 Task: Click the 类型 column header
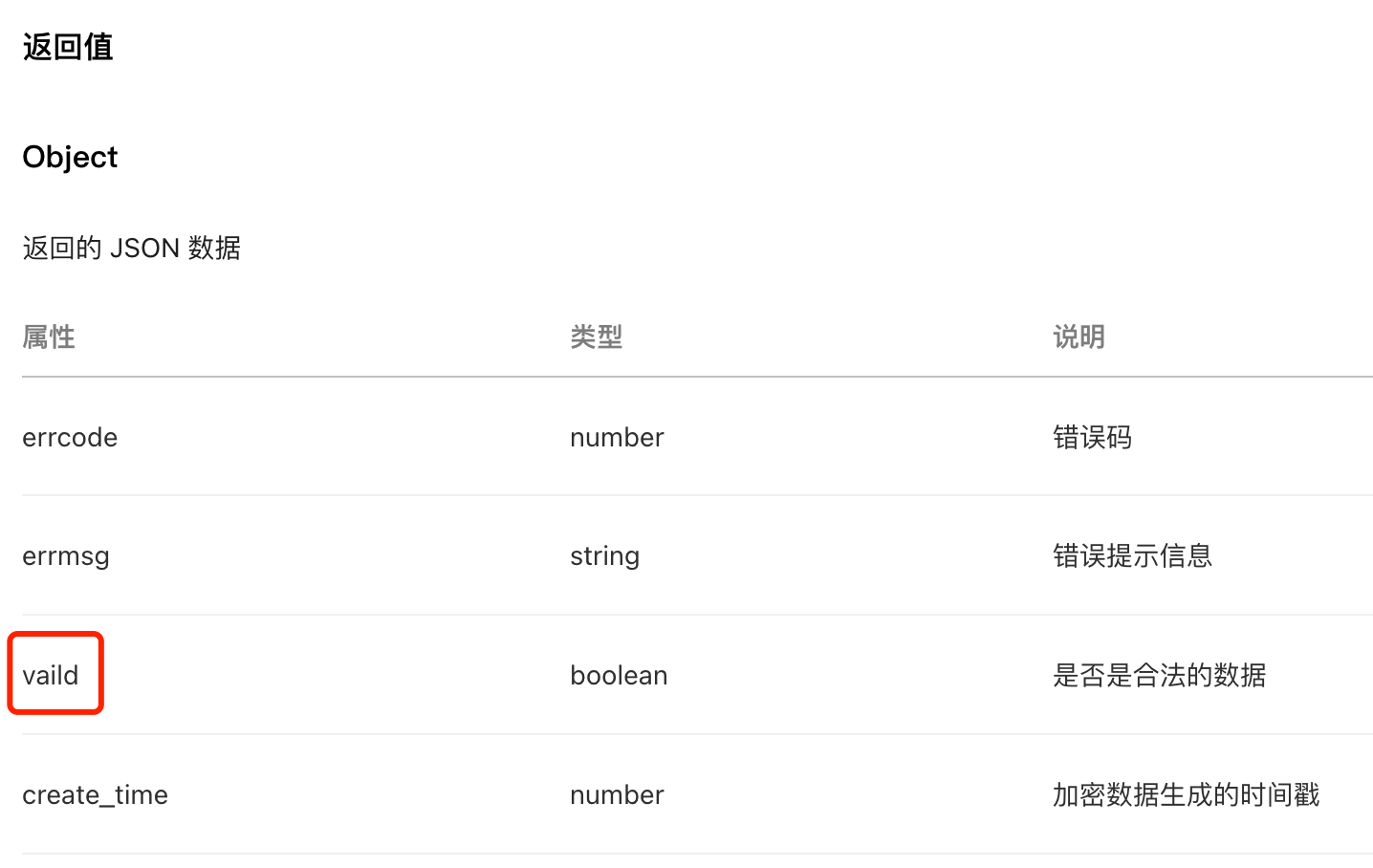[597, 336]
